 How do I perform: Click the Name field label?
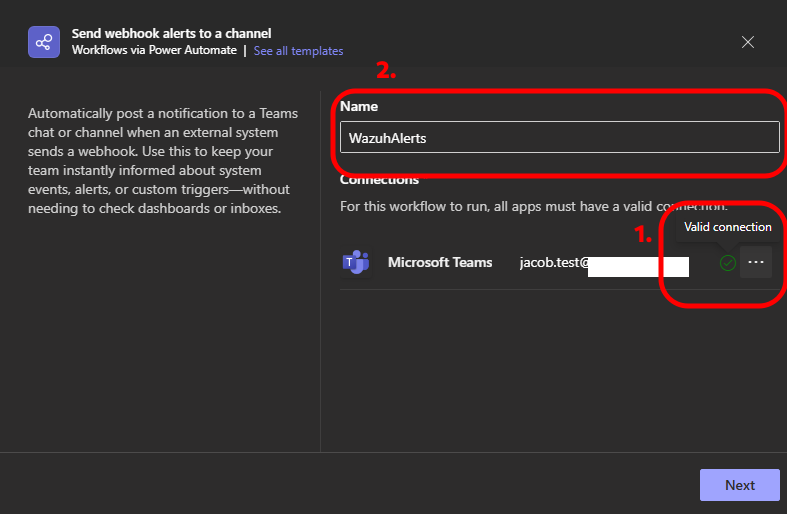359,106
